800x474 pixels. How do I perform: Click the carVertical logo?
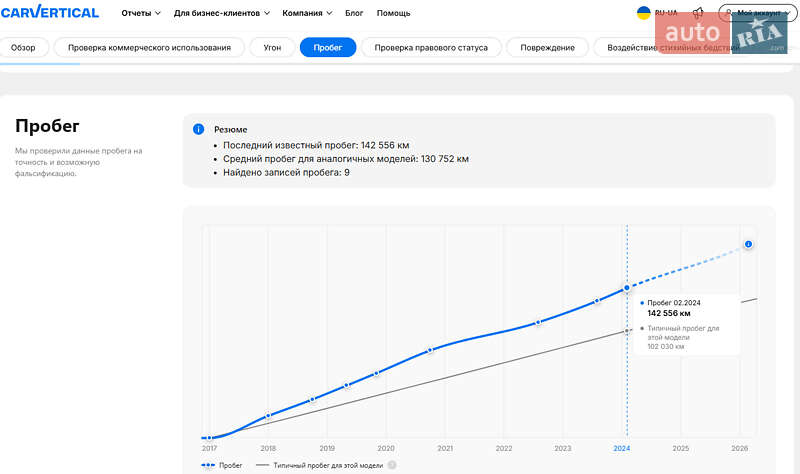point(50,13)
